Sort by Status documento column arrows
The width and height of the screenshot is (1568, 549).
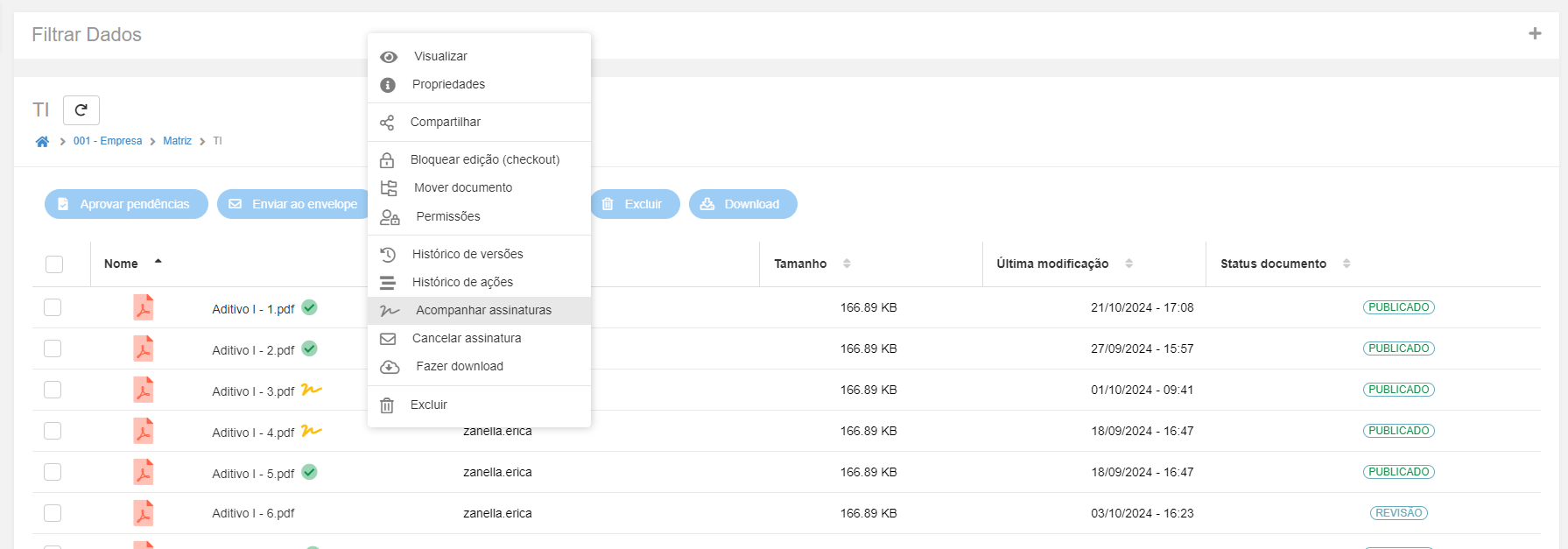point(1347,264)
